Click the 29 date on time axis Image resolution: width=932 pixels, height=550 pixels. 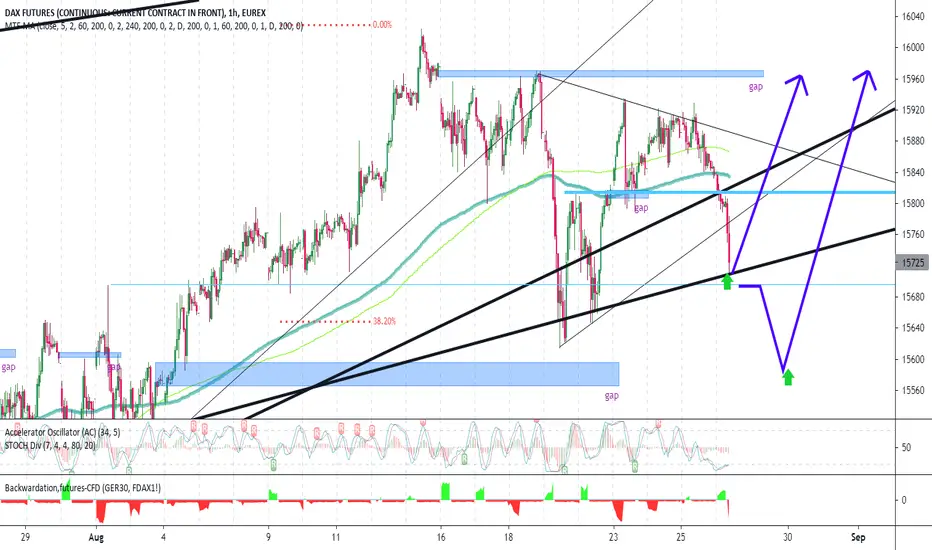pyautogui.click(x=25, y=538)
